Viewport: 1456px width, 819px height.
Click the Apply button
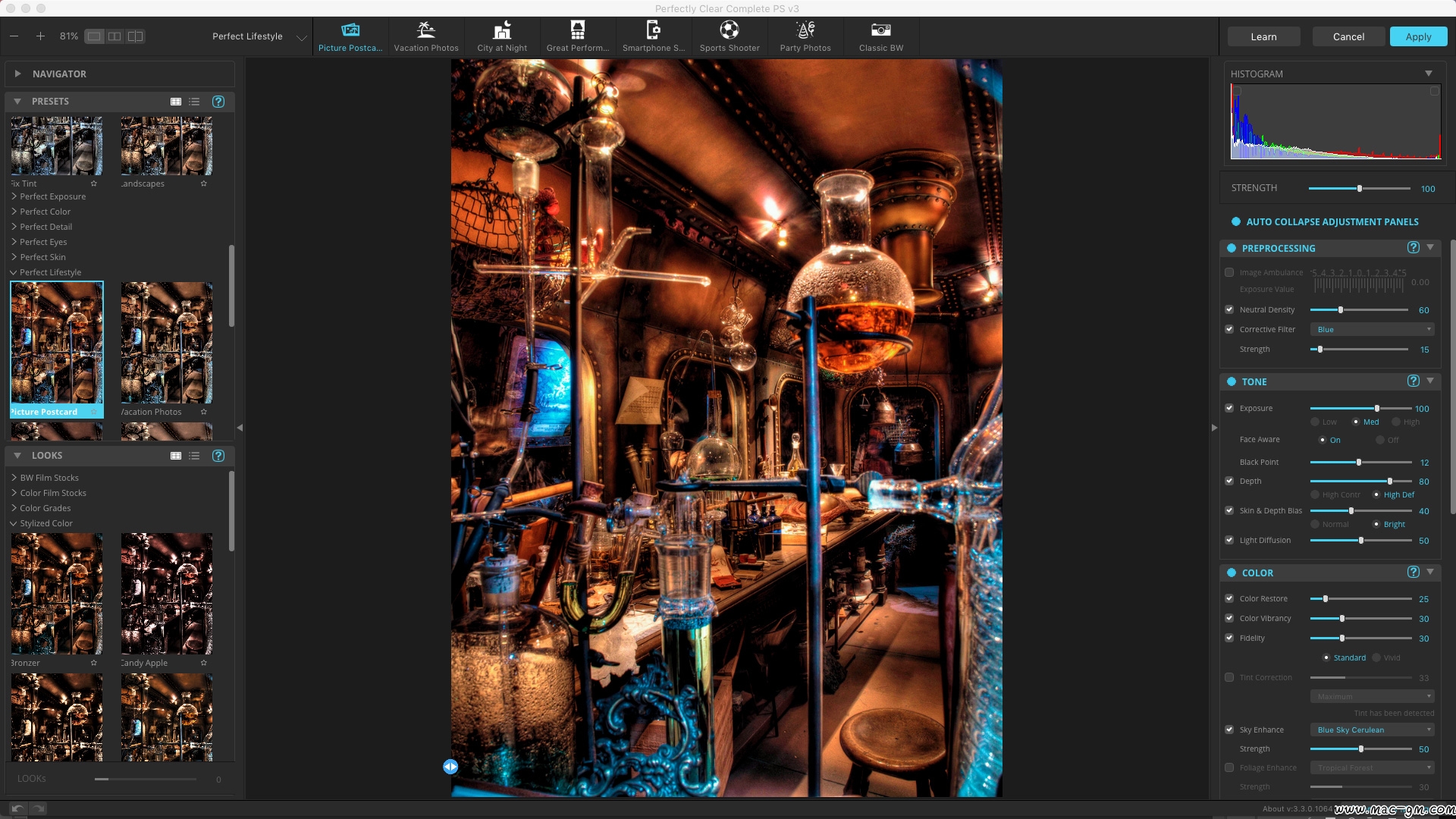click(1418, 36)
